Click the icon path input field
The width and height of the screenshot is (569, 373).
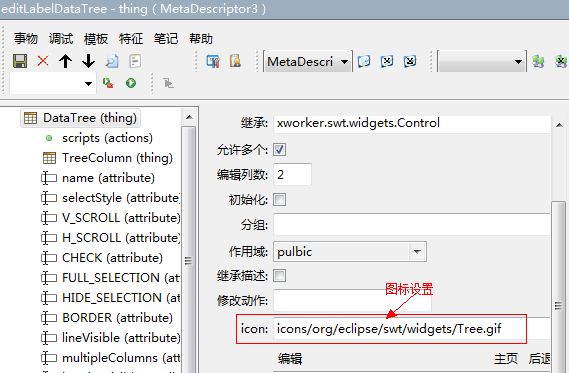pos(412,329)
